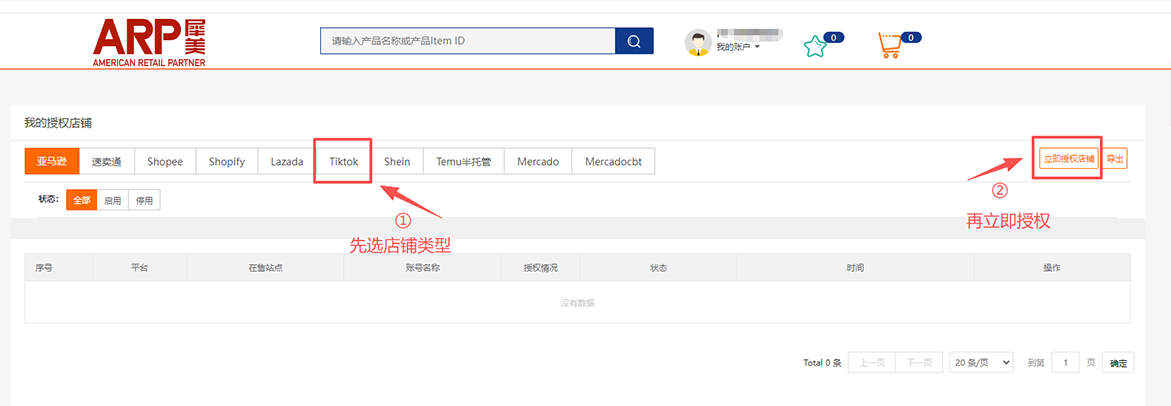Select the 停用 status filter
1171x406 pixels.
(x=144, y=200)
